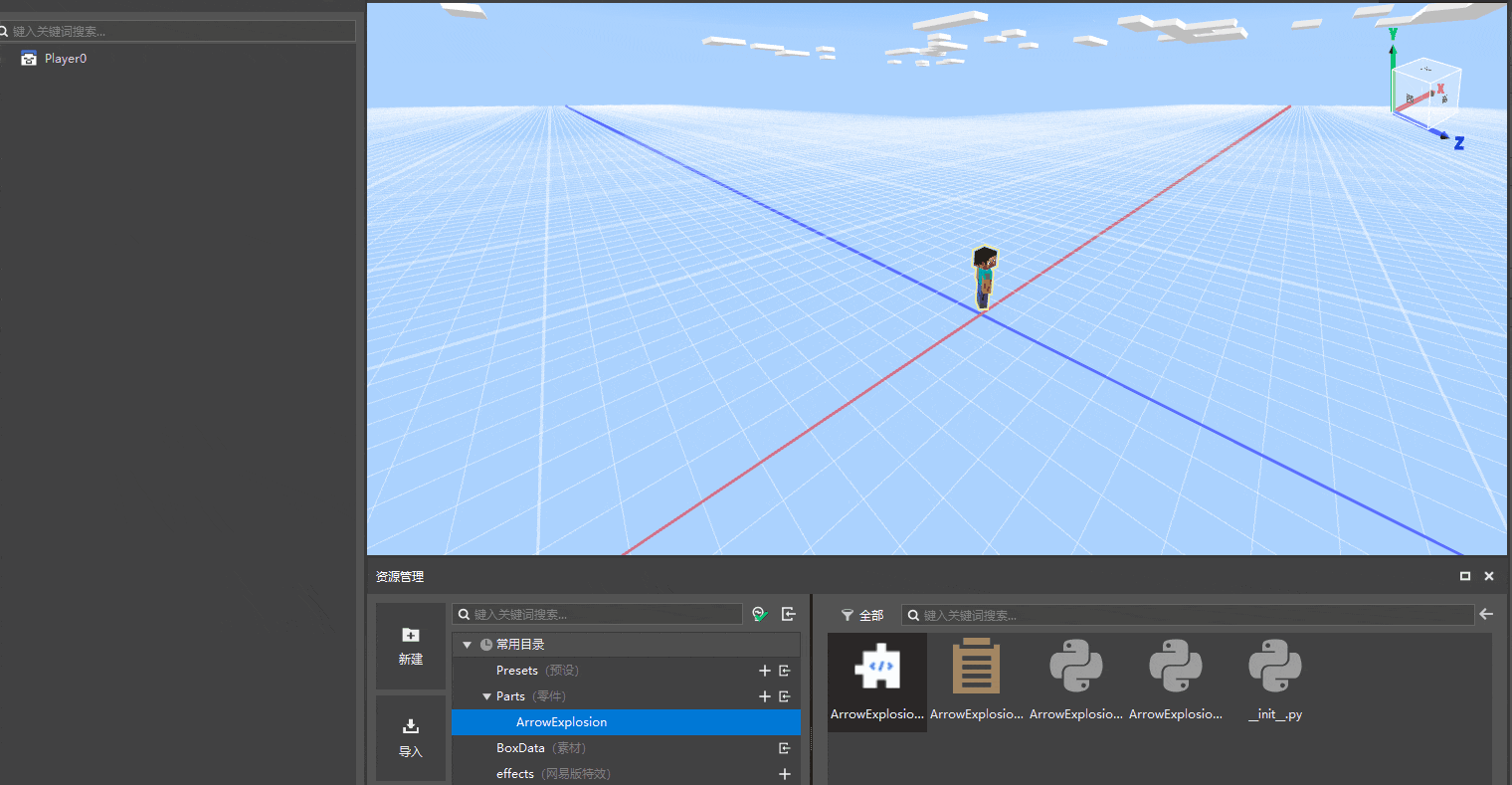Select the ArrowExplosion tree item
1512x785 pixels.
tap(561, 722)
